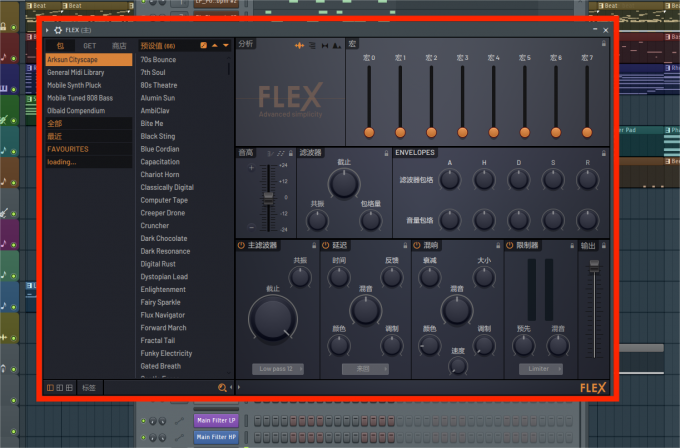Click the lock icon in 主滤波器 panel
This screenshot has height=448, width=680.
(x=314, y=245)
